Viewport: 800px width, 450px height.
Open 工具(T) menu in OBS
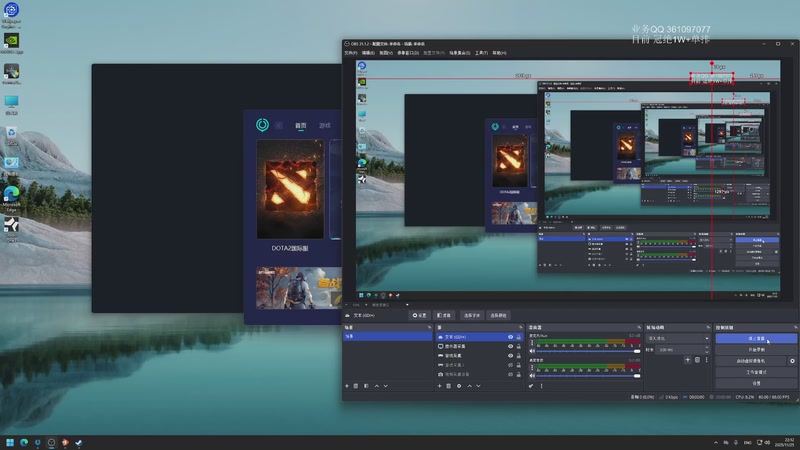[x=481, y=53]
